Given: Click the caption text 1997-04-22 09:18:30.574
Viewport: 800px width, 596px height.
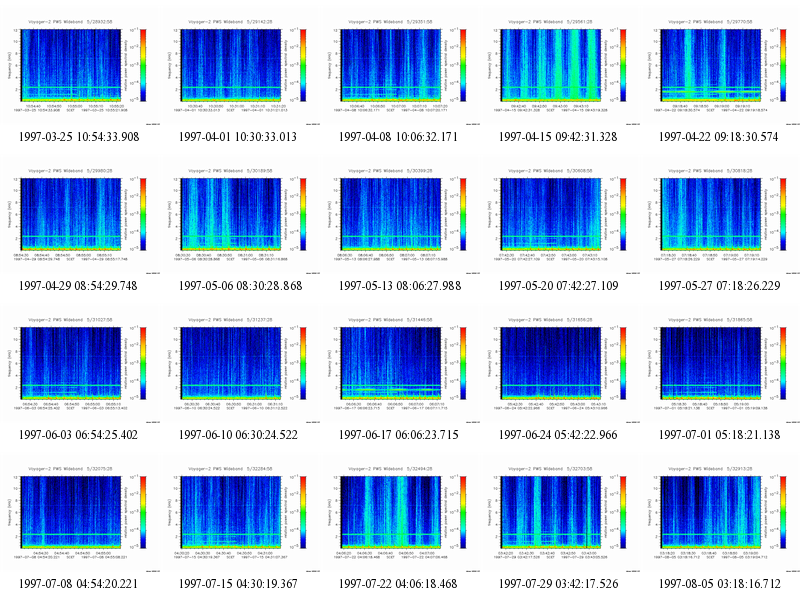Looking at the screenshot, I should pyautogui.click(x=718, y=137).
